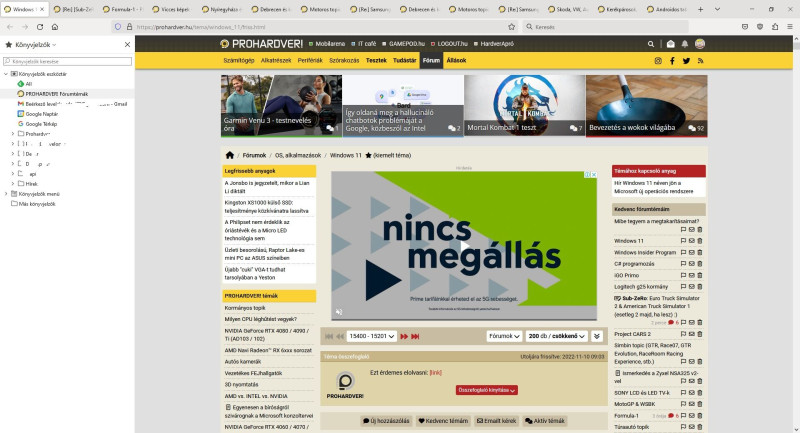Delete MotoGP & WSBK from favorites
The image size is (800, 433).
click(699, 404)
